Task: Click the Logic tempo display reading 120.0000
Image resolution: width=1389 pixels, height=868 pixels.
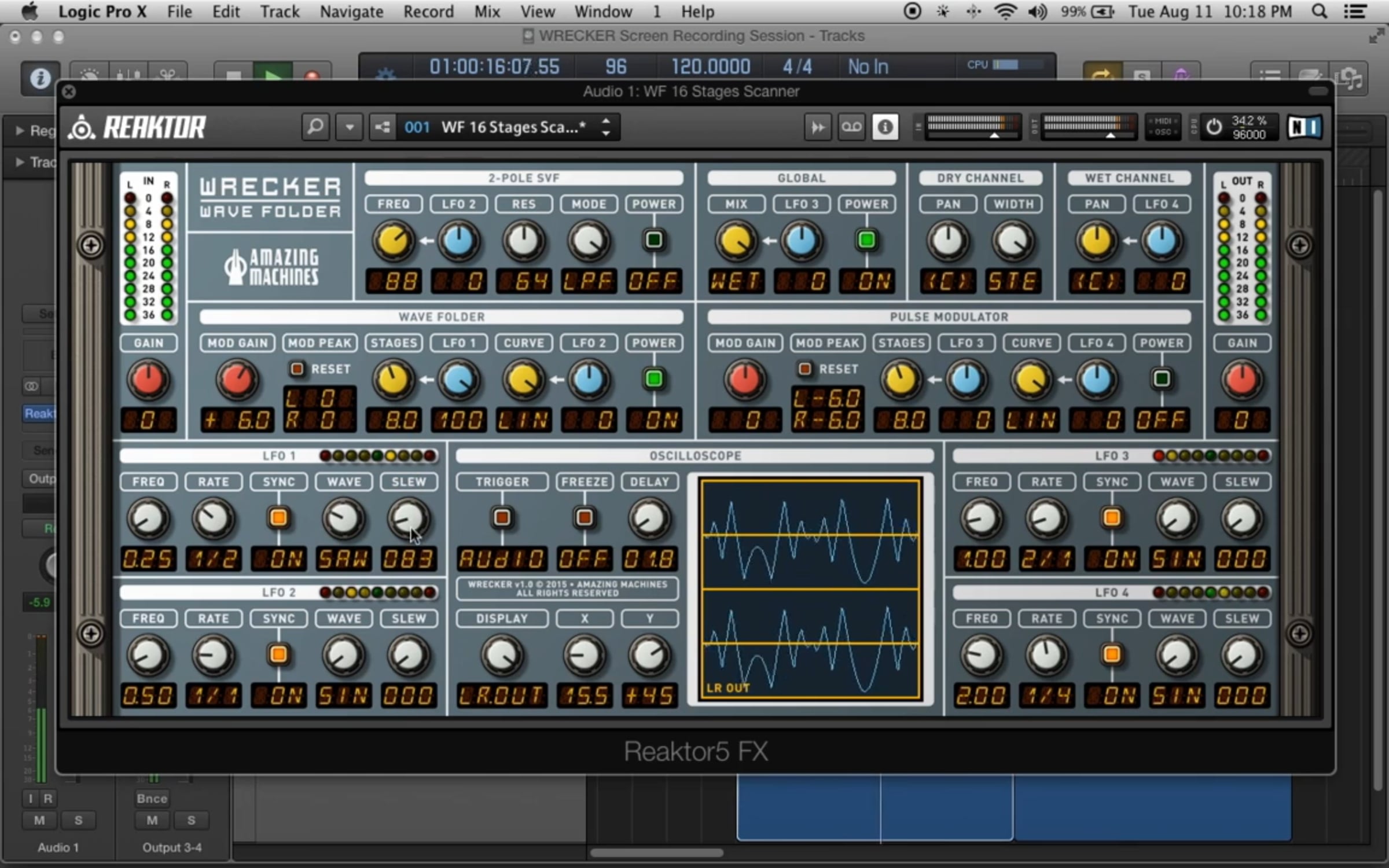Action: pyautogui.click(x=711, y=67)
